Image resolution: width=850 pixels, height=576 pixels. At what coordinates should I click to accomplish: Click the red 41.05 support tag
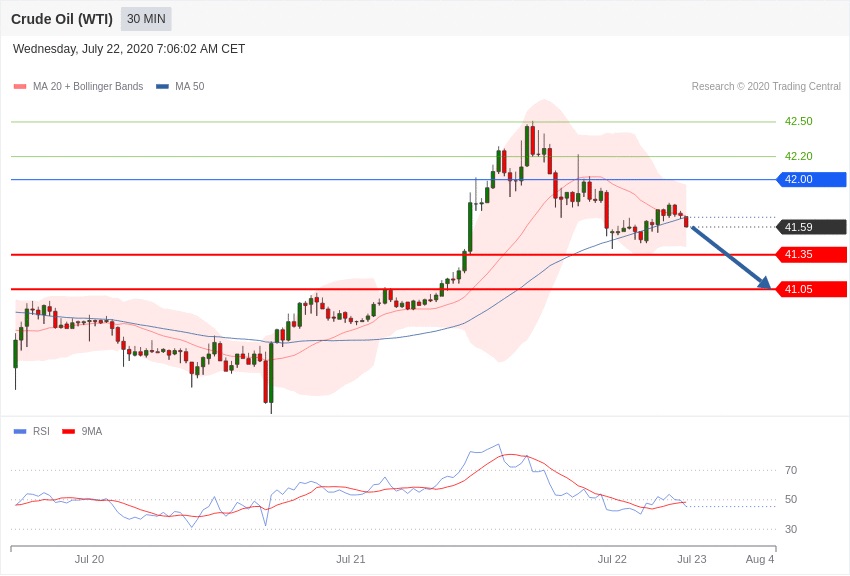[x=811, y=289]
